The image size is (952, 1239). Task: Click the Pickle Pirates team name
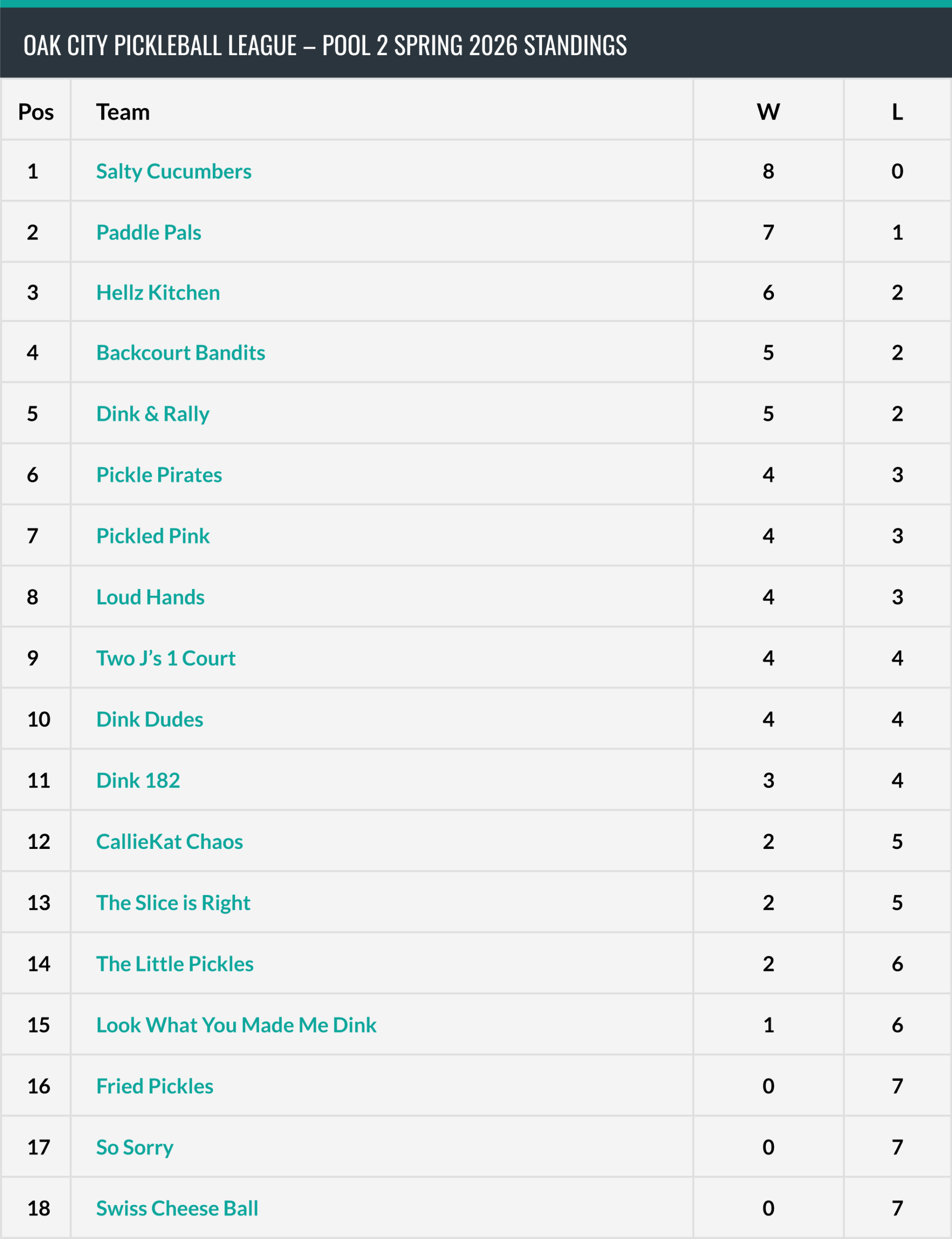point(159,475)
